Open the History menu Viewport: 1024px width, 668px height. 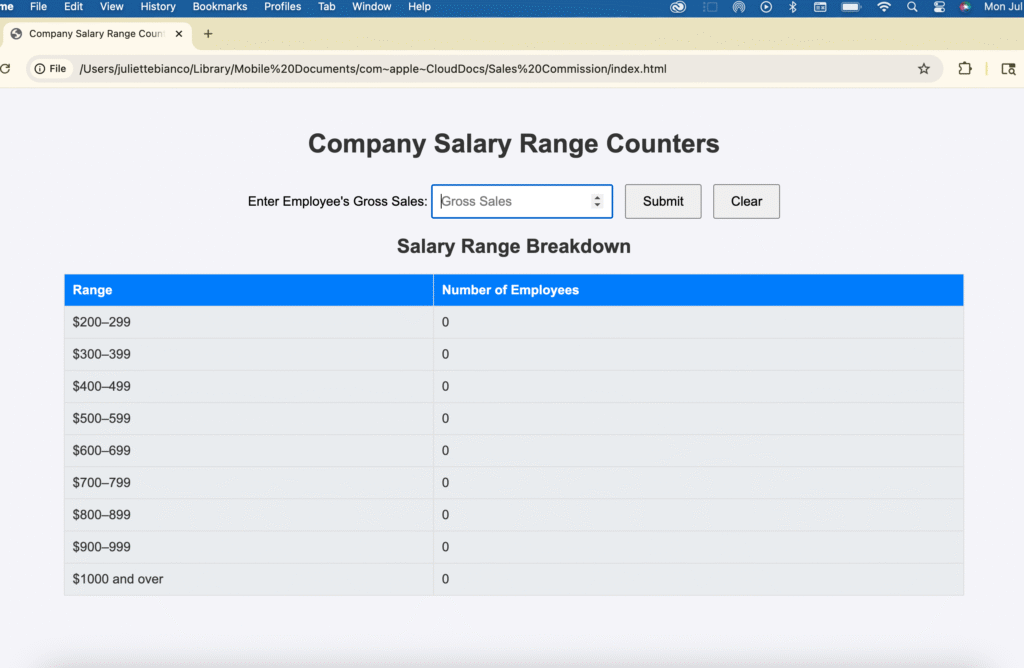click(158, 7)
